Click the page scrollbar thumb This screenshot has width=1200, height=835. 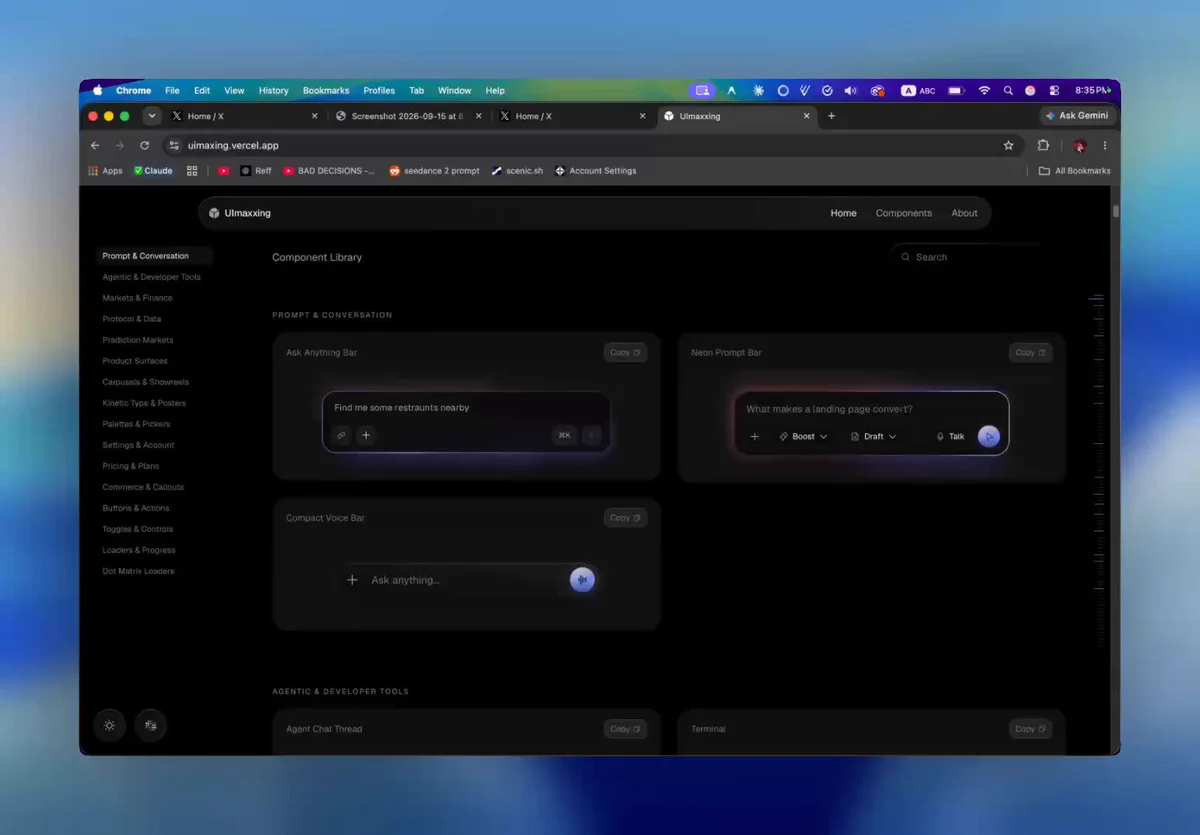1116,211
